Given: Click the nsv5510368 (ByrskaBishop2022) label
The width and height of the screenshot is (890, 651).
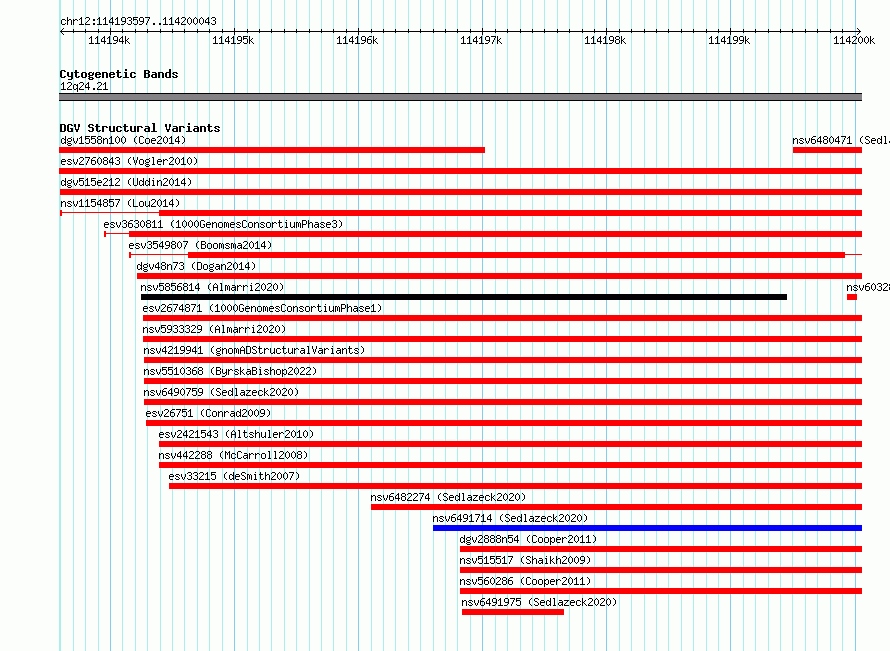Looking at the screenshot, I should [230, 371].
